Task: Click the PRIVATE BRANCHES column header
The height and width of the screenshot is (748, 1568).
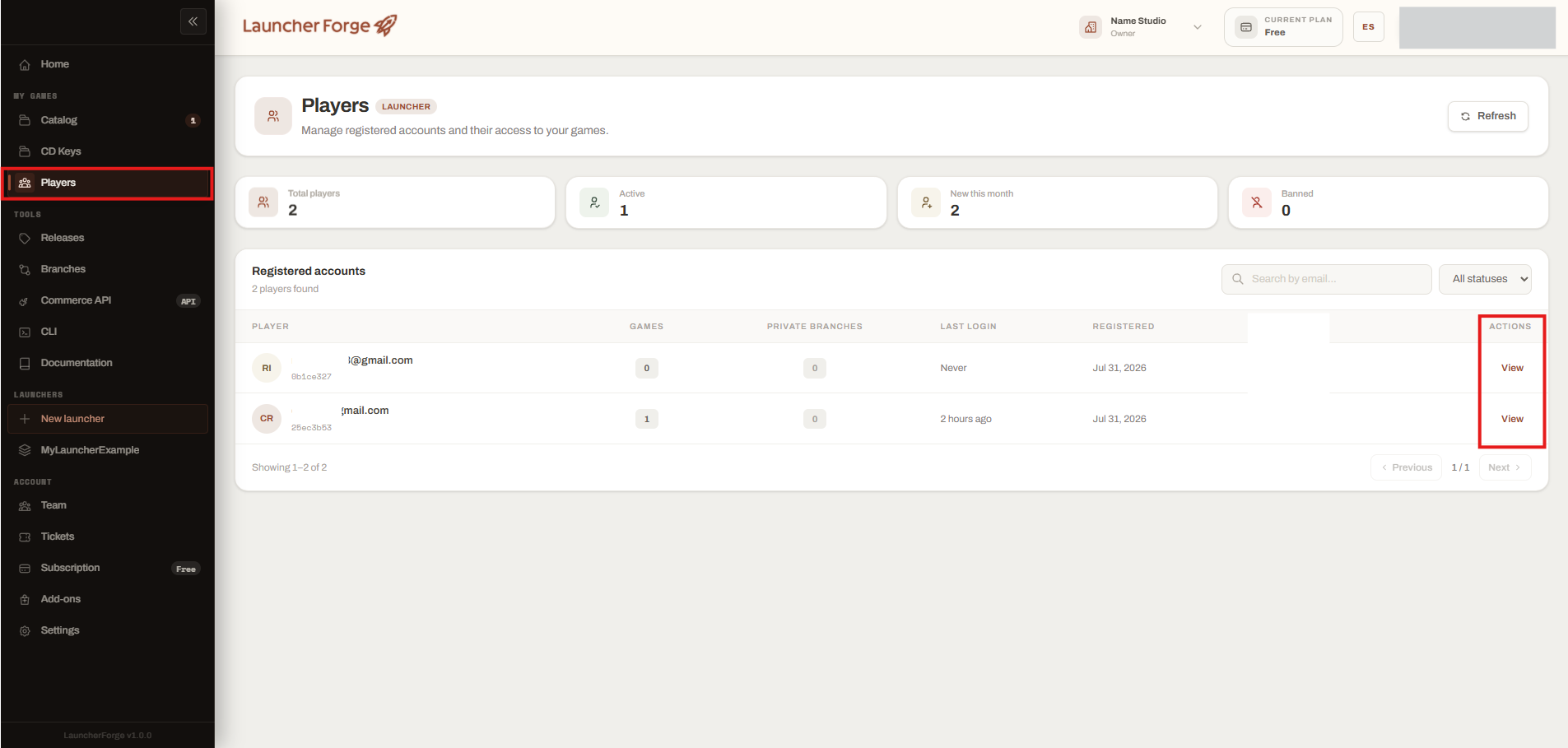Action: pyautogui.click(x=815, y=327)
